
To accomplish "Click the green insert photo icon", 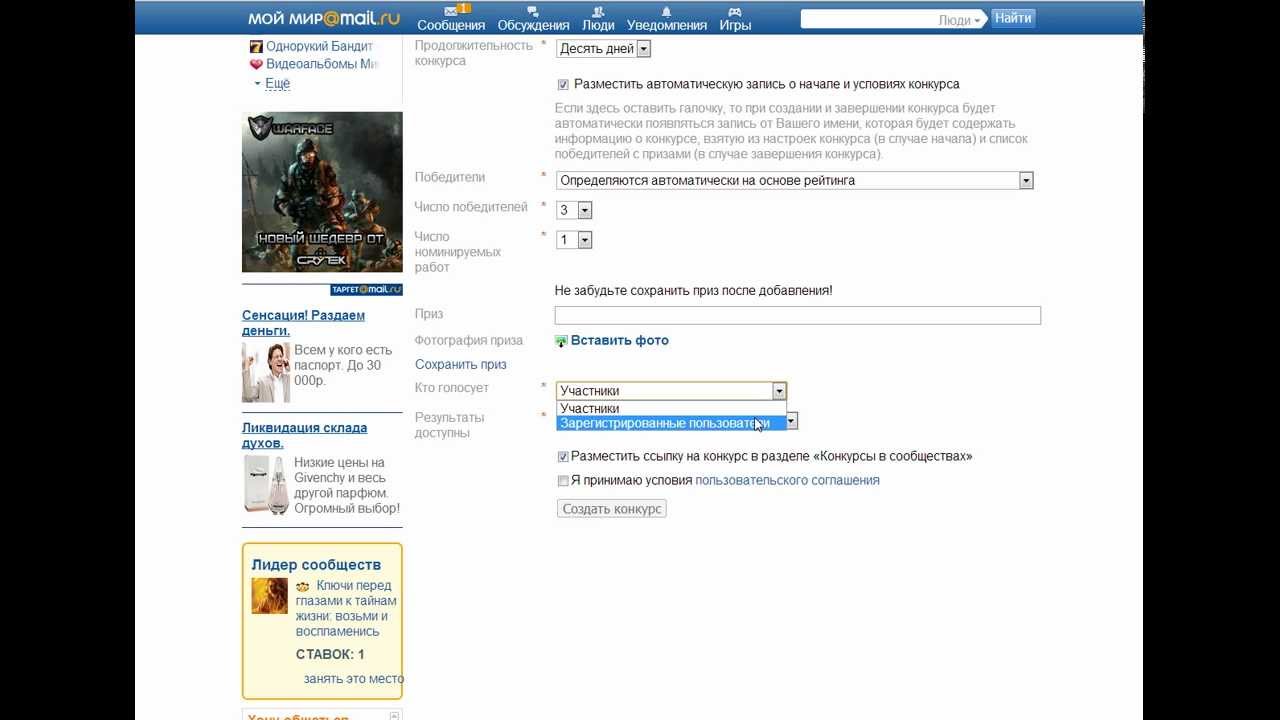I will [x=561, y=341].
